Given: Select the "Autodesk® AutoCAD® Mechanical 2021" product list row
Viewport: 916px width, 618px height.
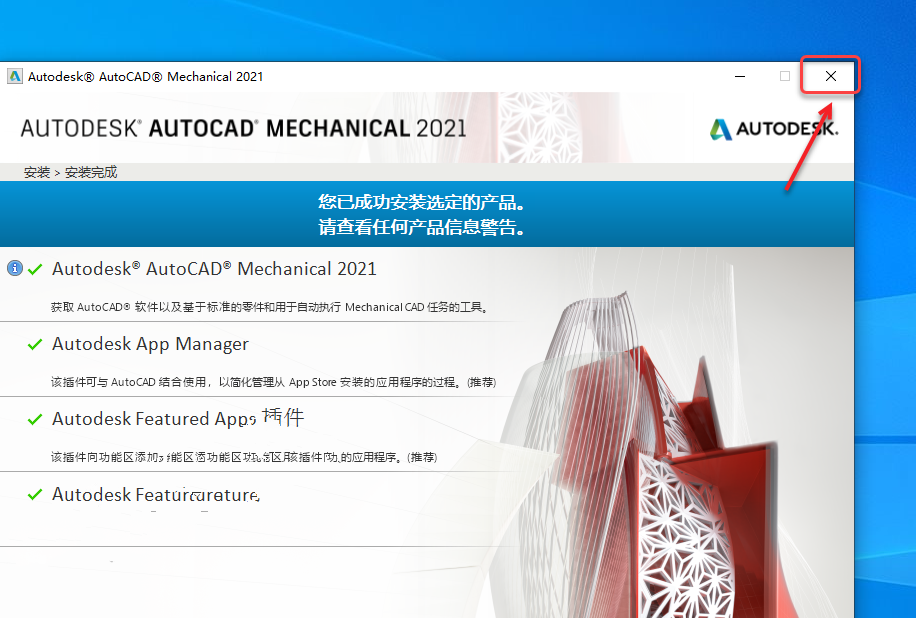Looking at the screenshot, I should pos(260,284).
